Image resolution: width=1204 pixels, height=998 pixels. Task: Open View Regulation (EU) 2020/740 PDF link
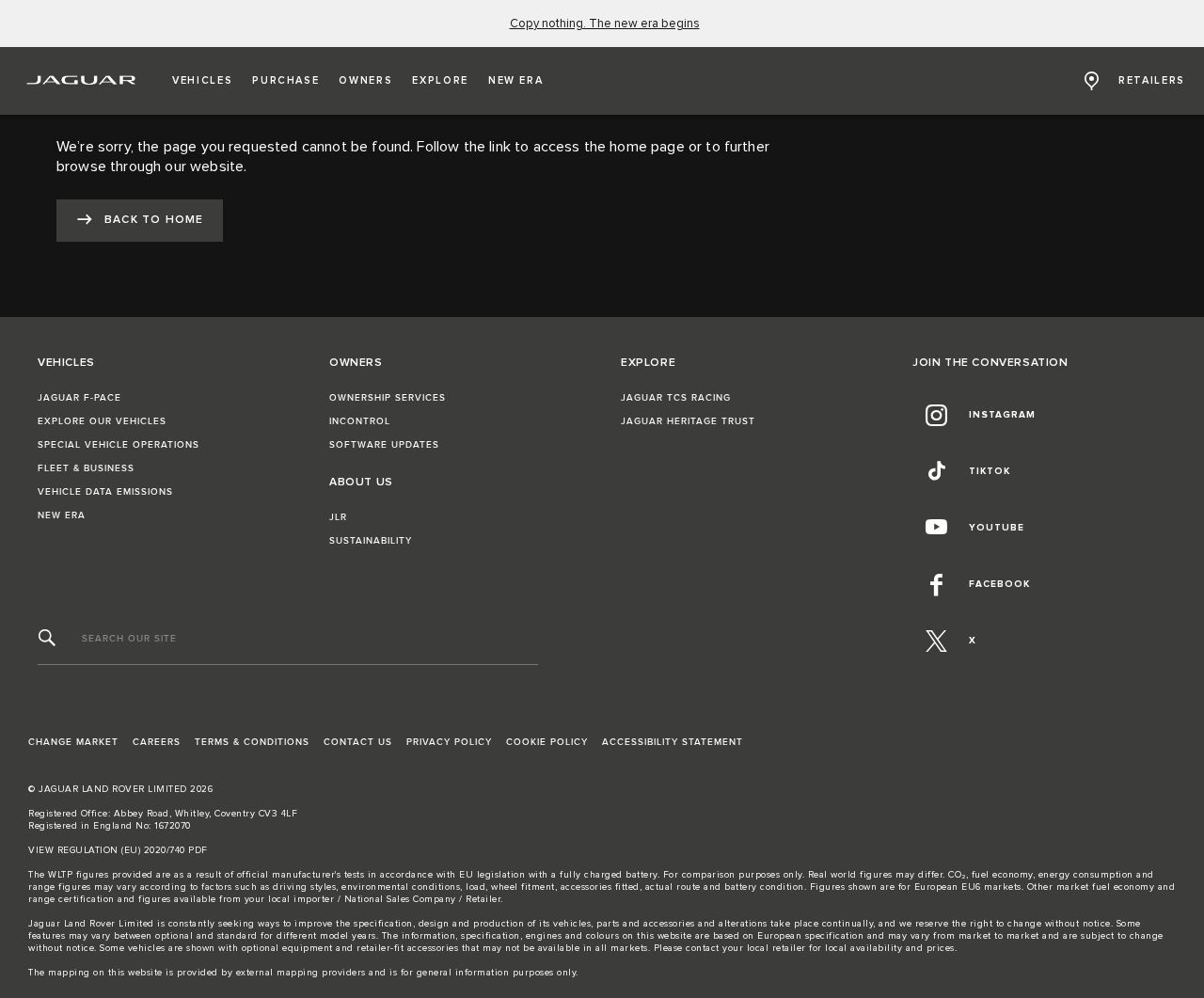pos(118,850)
